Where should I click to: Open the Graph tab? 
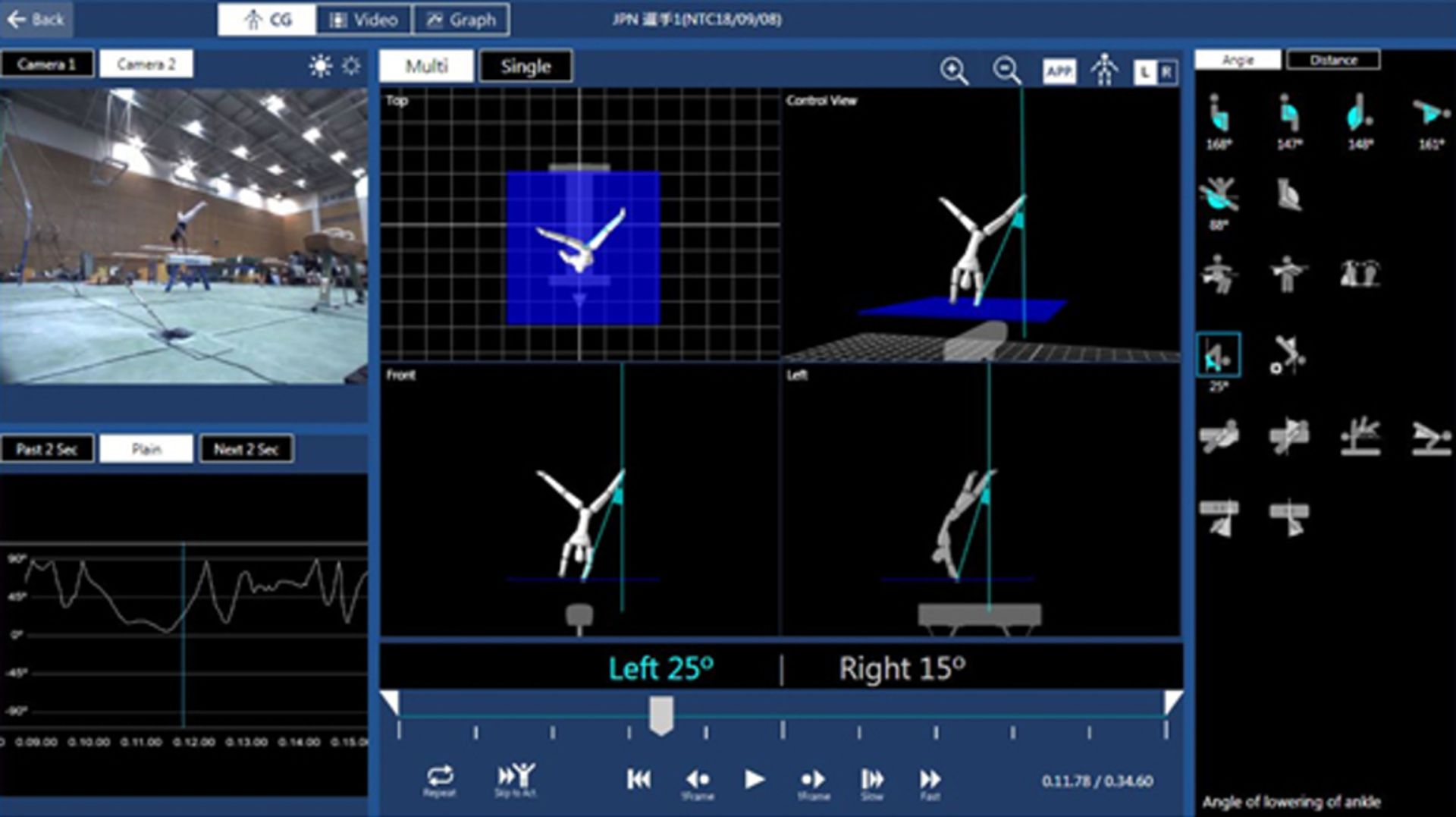pyautogui.click(x=461, y=20)
